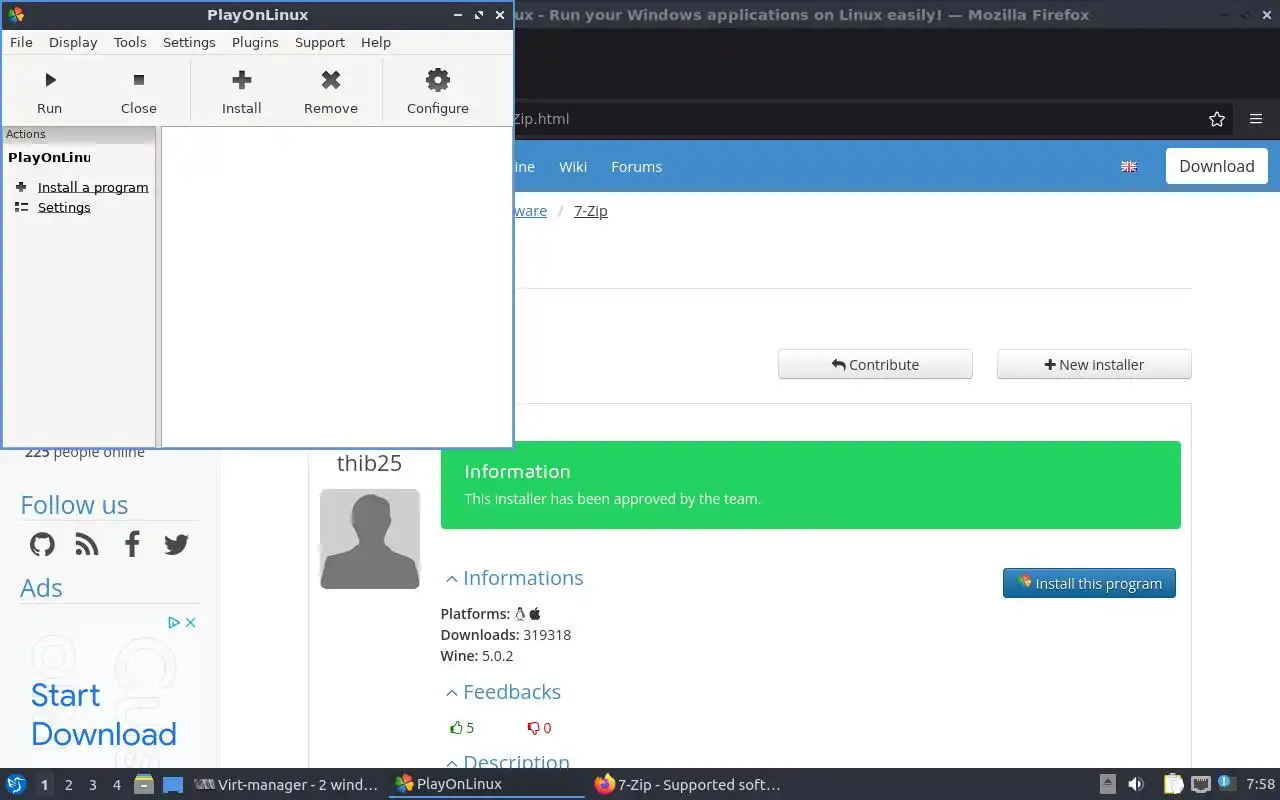The image size is (1280, 800).
Task: Click the clipboard tray icon
Action: click(x=1173, y=785)
